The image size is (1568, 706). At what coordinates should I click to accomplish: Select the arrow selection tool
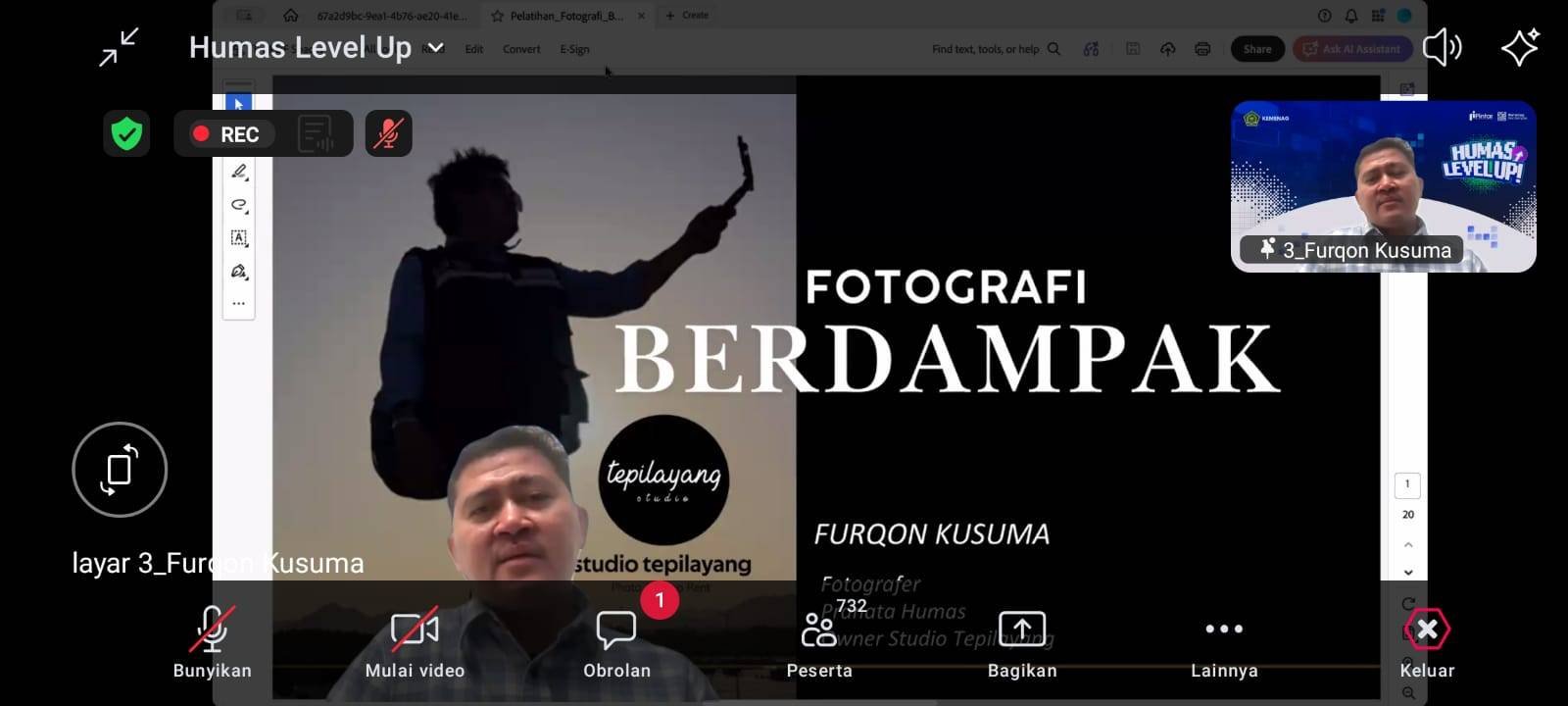click(239, 104)
